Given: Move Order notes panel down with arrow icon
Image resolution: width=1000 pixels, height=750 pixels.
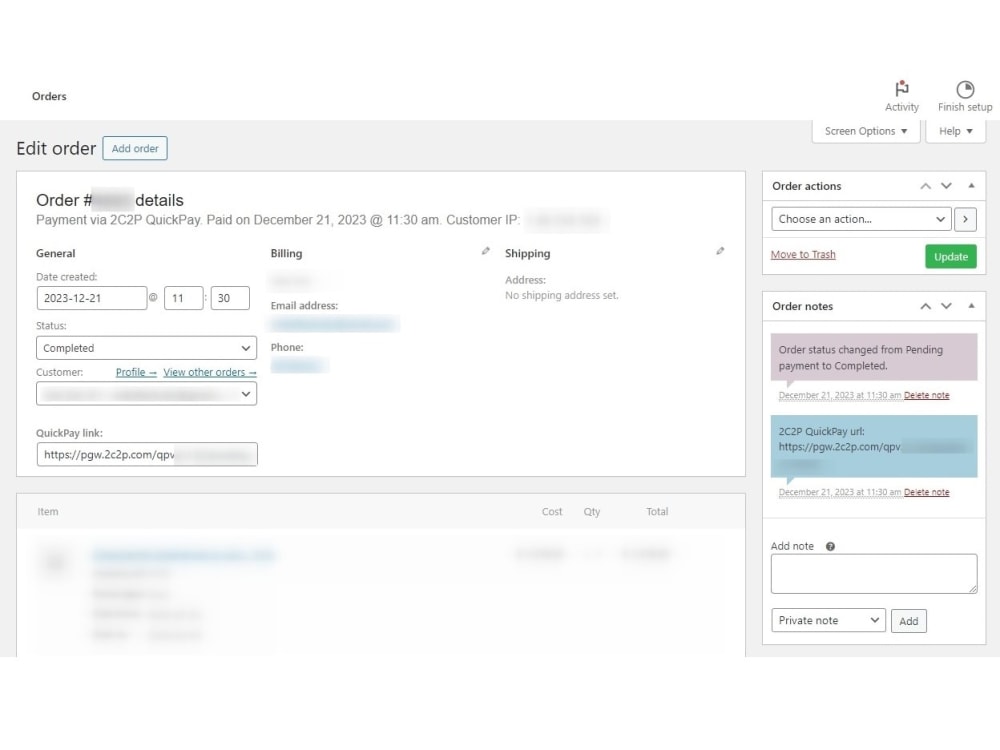Looking at the screenshot, I should pos(946,306).
